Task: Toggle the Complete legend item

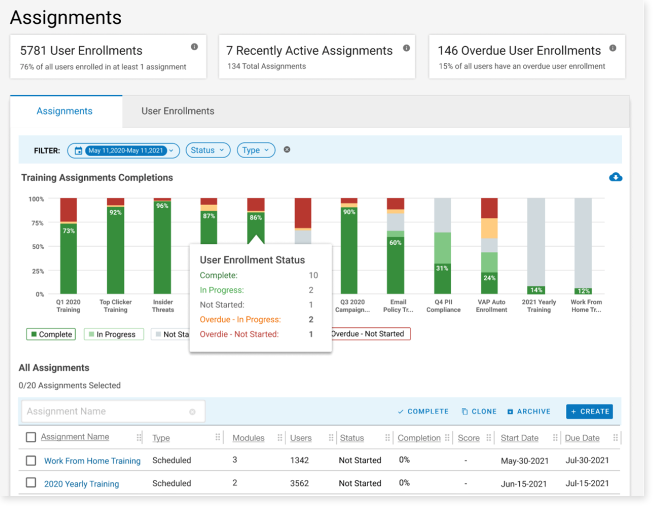Action: (51, 334)
